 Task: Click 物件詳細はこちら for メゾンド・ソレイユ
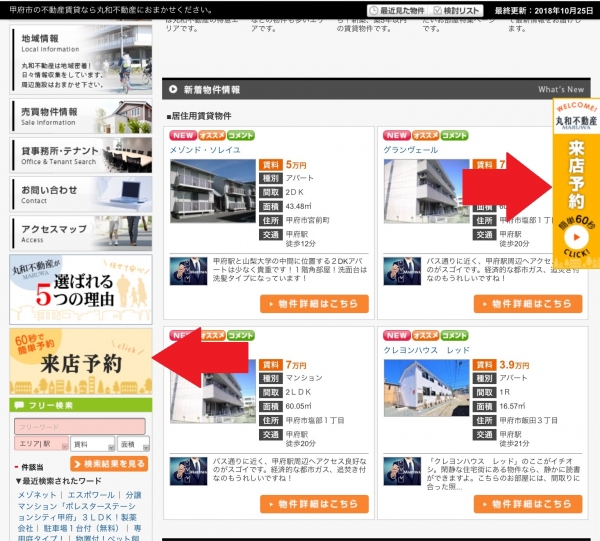(x=314, y=304)
